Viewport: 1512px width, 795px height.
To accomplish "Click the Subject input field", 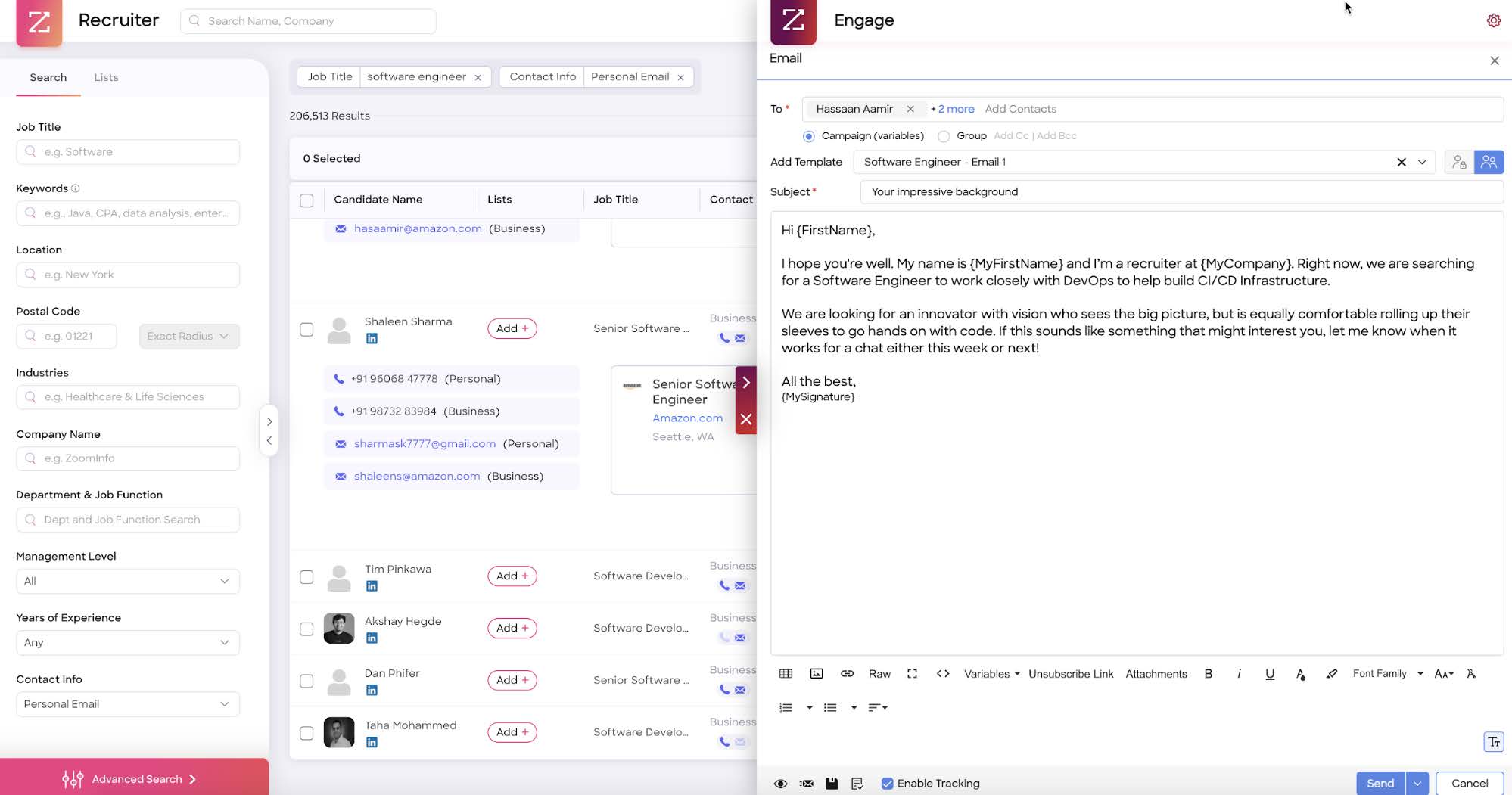I will 1181,191.
